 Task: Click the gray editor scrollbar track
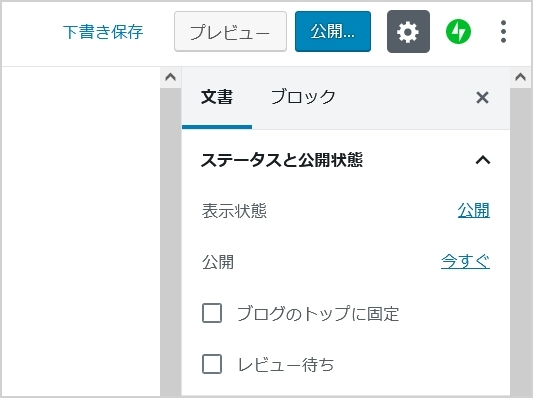point(170,241)
